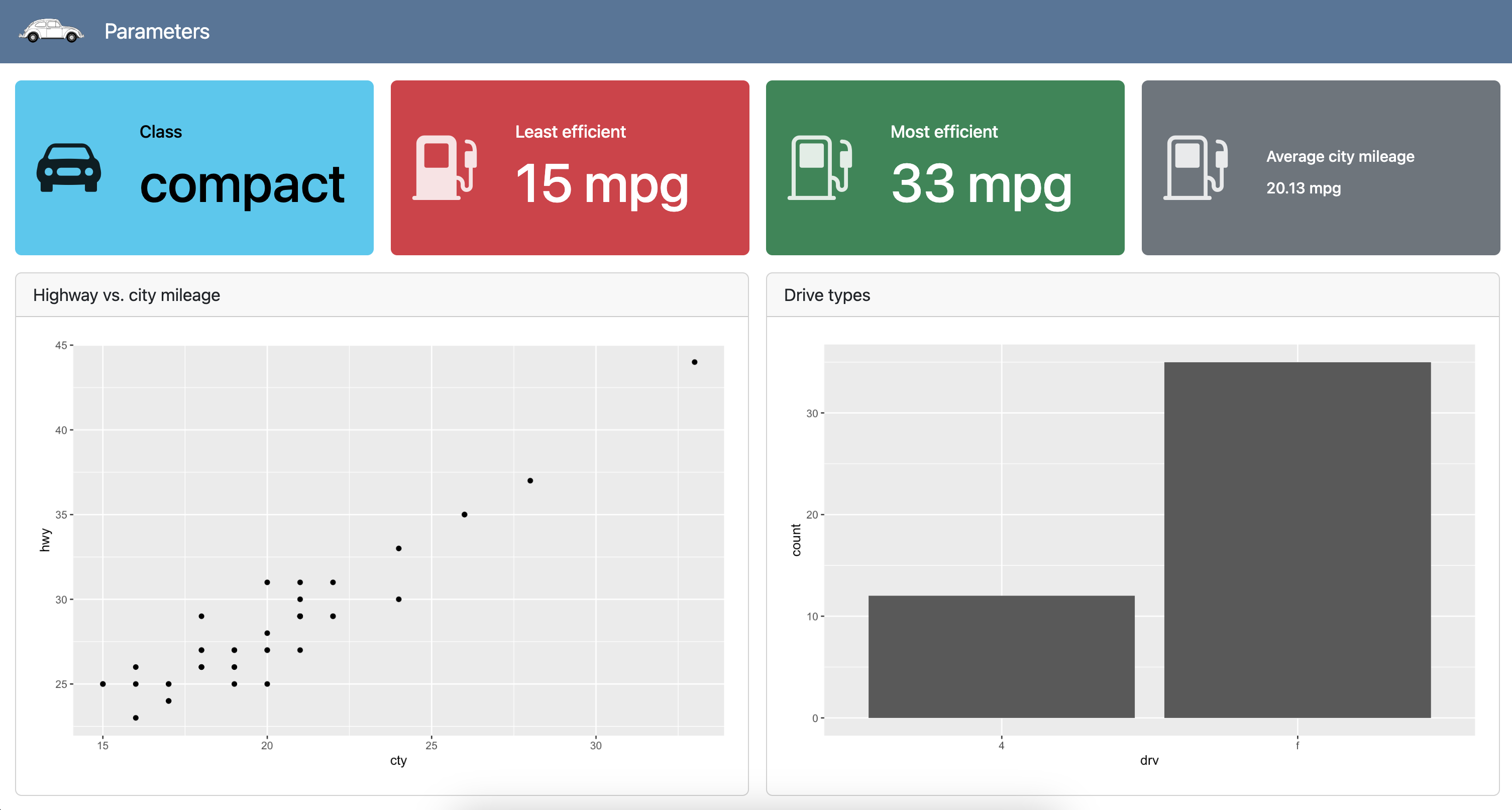The height and width of the screenshot is (810, 1512).
Task: Click gas pump icon in Most efficient box
Action: click(x=819, y=168)
